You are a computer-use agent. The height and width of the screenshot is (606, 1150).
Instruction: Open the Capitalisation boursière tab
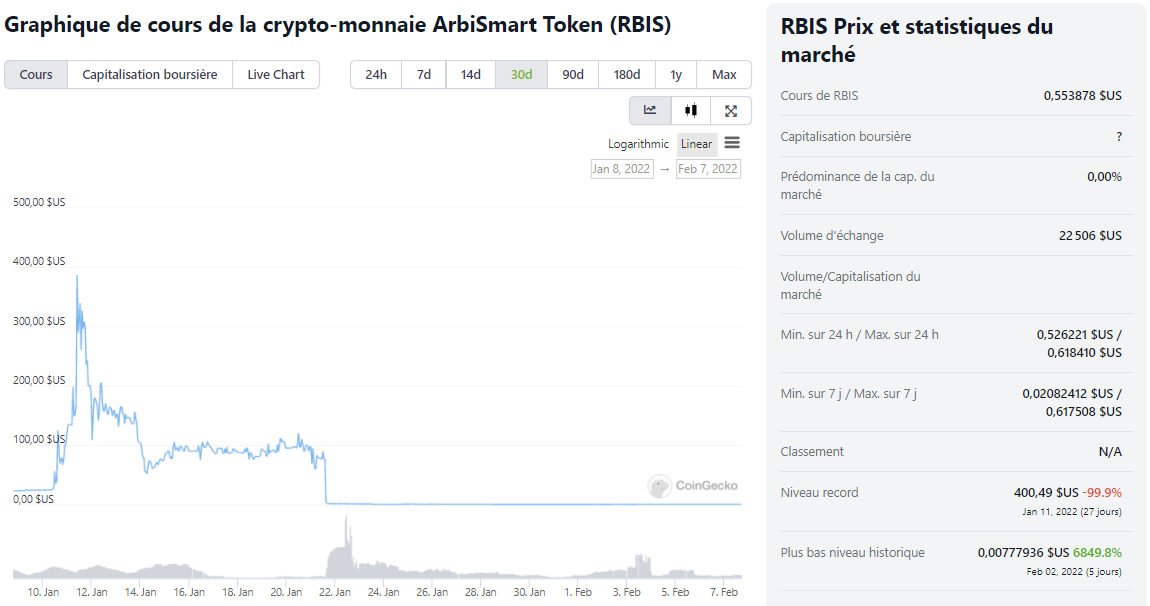150,74
